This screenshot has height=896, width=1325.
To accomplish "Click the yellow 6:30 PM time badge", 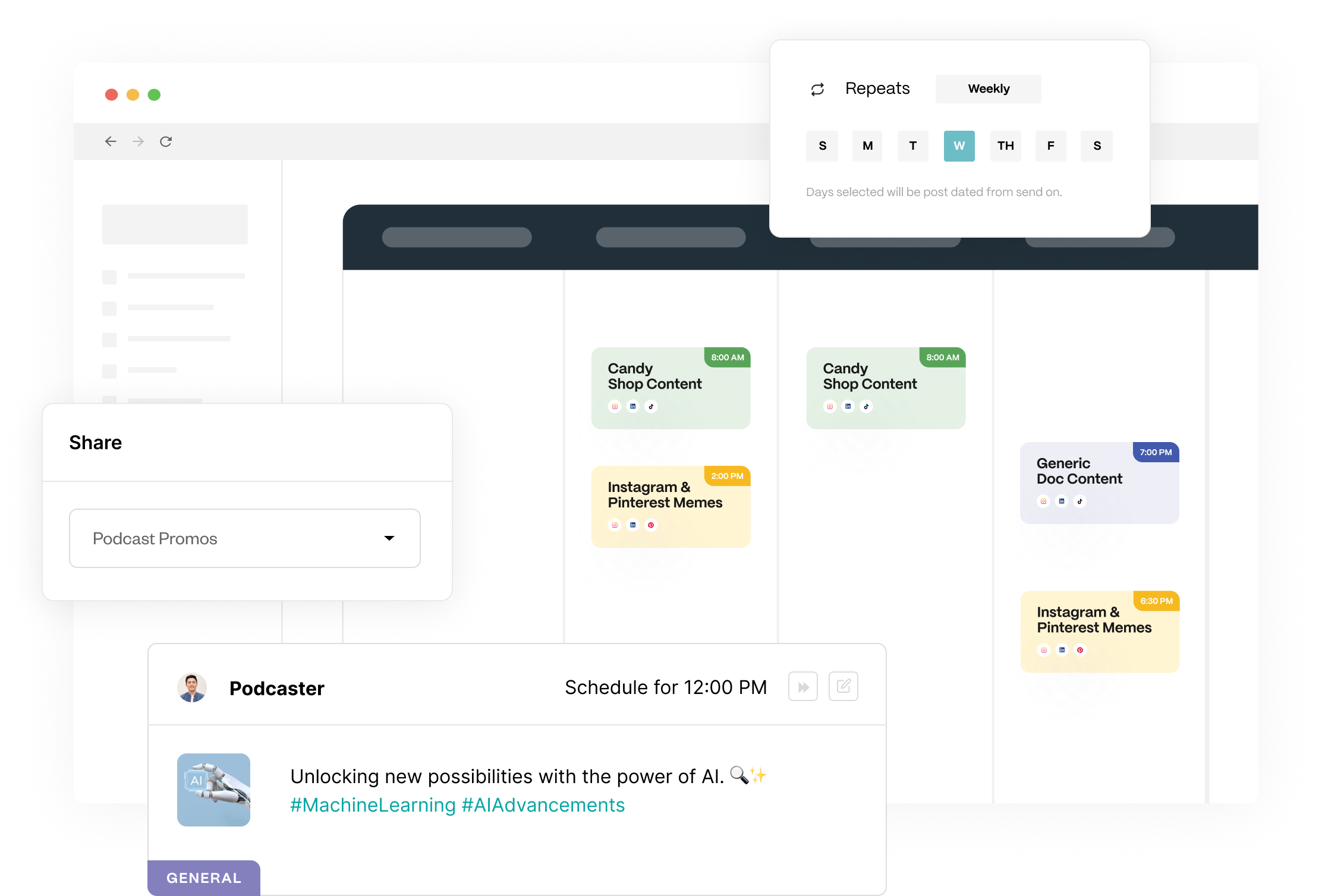I will [1156, 601].
